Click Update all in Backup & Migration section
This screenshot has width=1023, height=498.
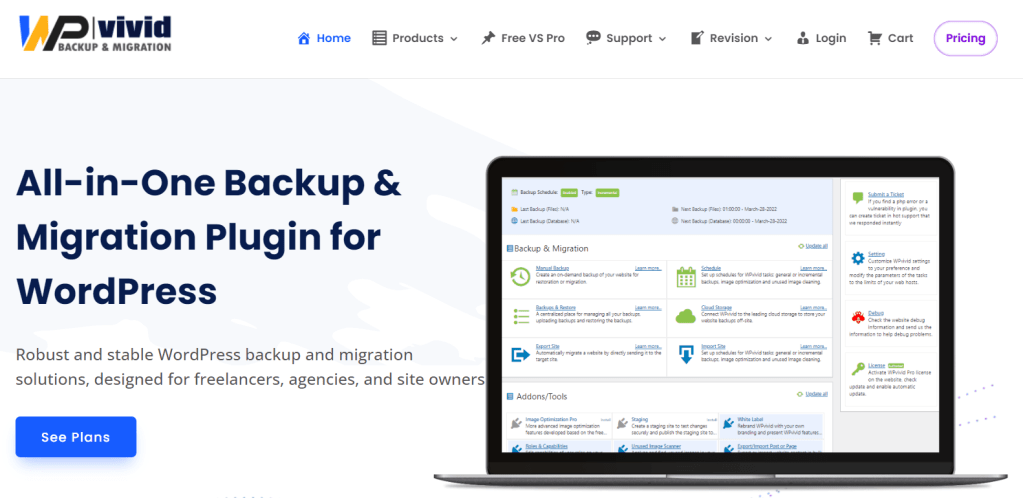click(816, 246)
